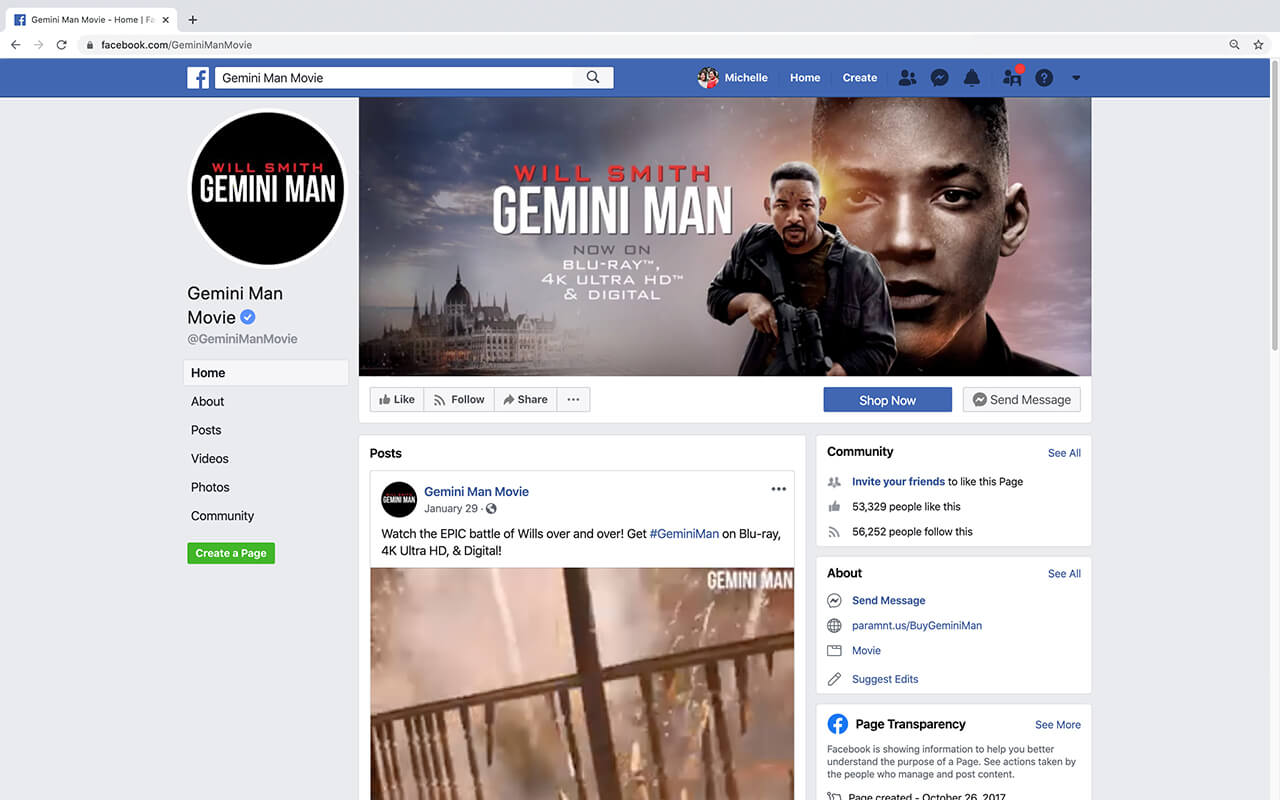Open Community in the page sidebar
This screenshot has height=800, width=1280.
click(x=222, y=516)
